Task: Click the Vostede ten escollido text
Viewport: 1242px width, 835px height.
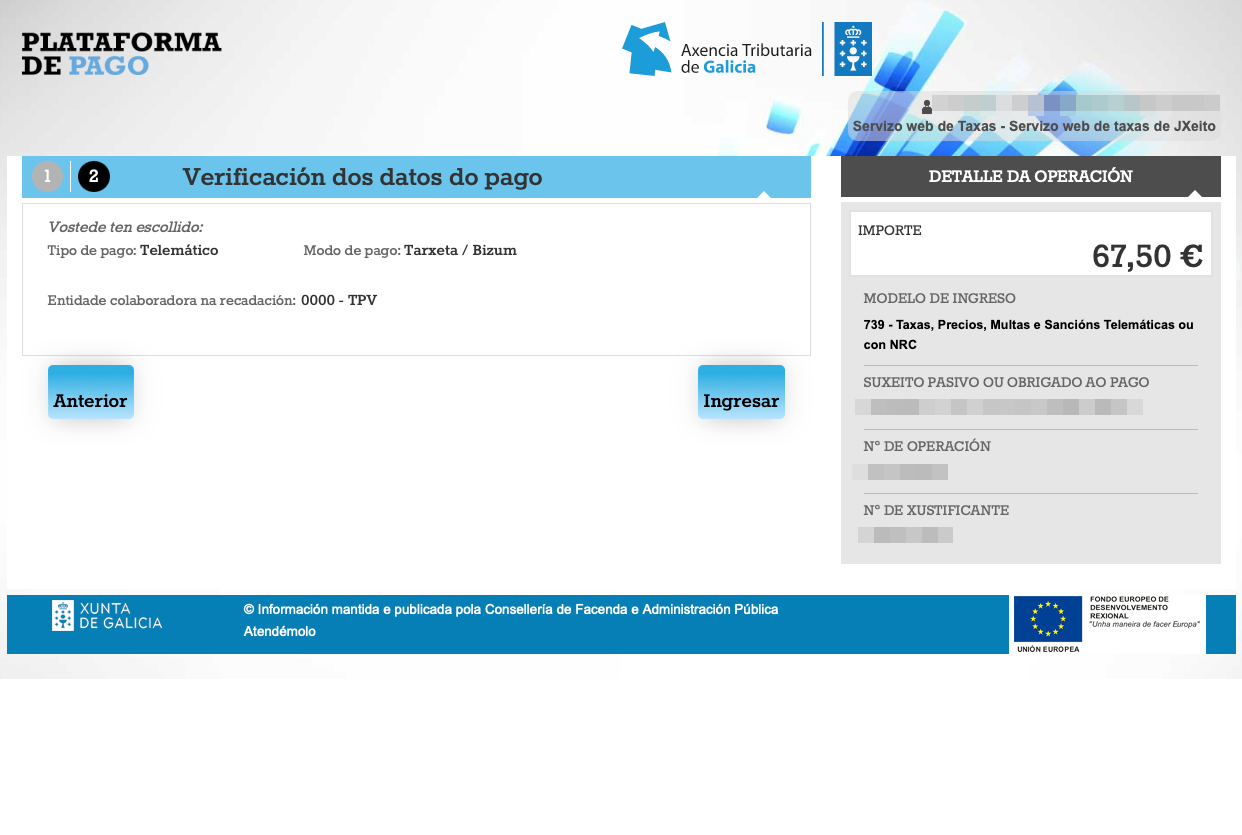Action: [x=125, y=228]
